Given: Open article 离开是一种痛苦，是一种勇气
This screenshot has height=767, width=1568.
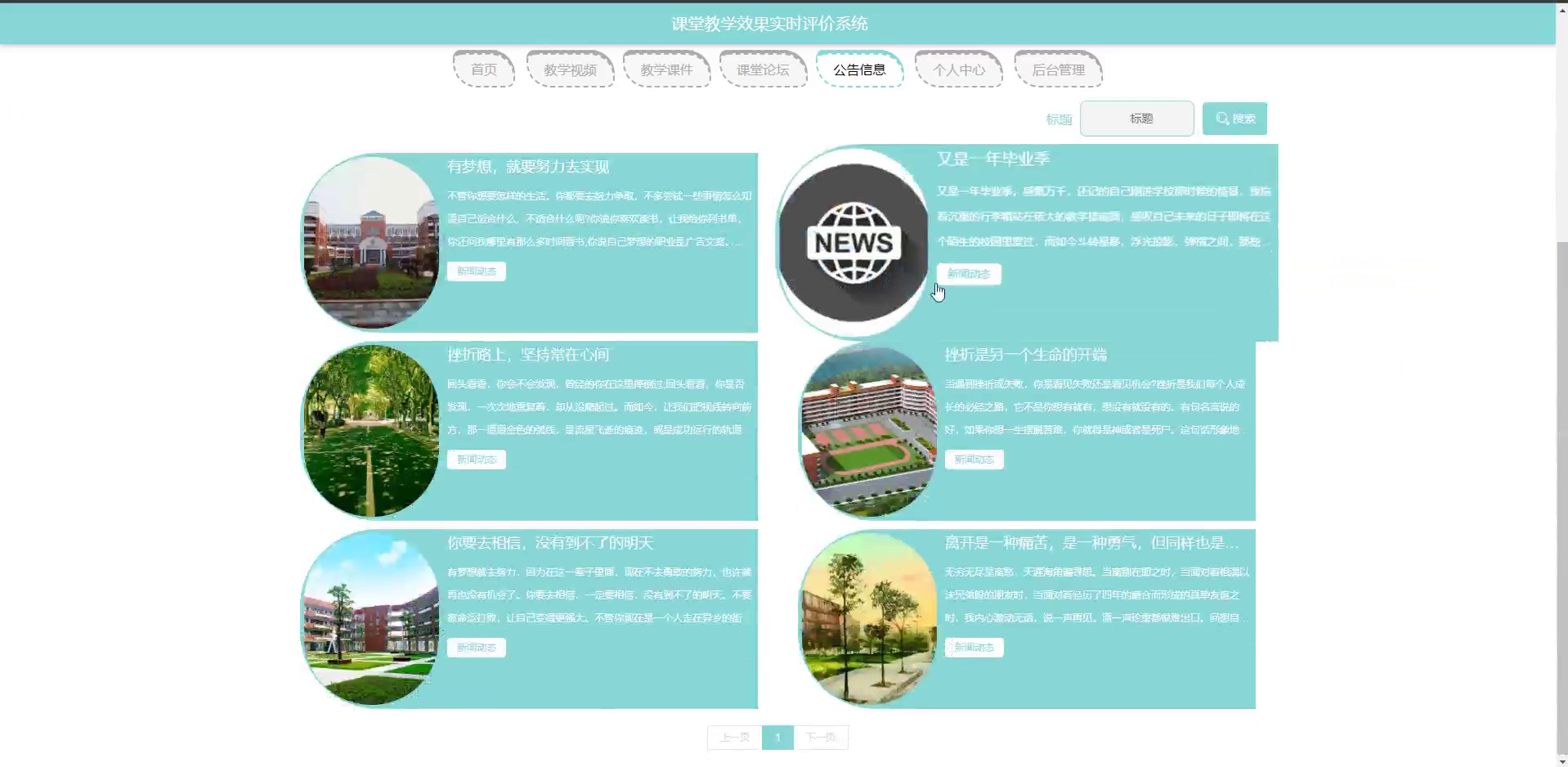Looking at the screenshot, I should pyautogui.click(x=1092, y=543).
